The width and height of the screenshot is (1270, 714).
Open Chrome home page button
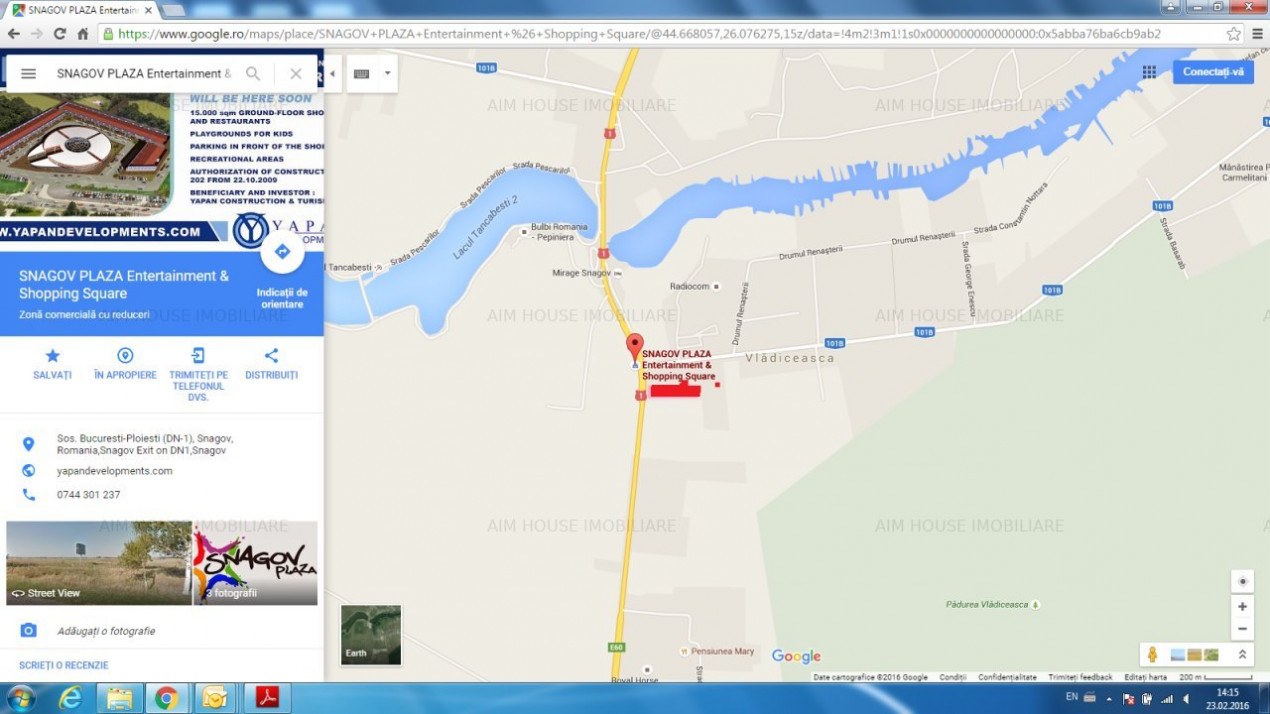83,33
